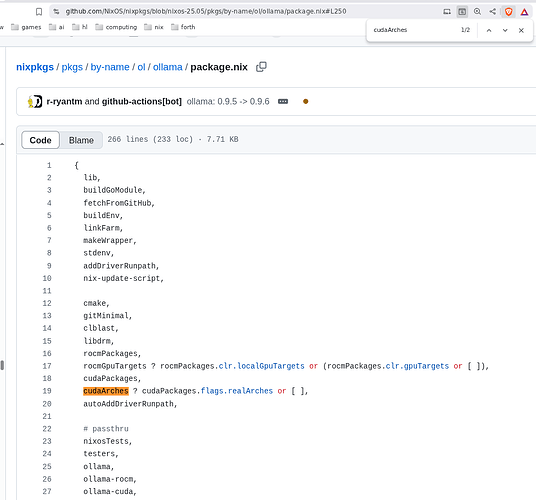Switch to the Blame tab
536x500 pixels.
pos(81,140)
